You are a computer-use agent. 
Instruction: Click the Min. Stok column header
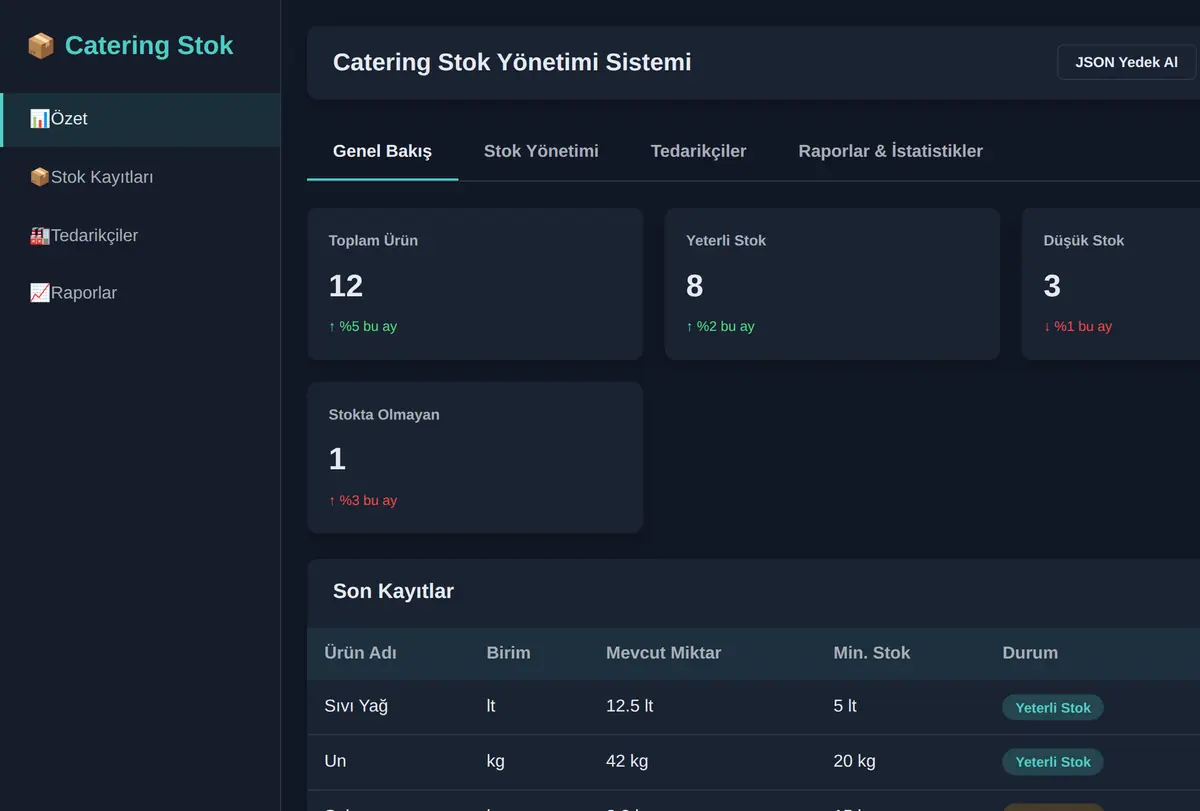[x=872, y=653]
